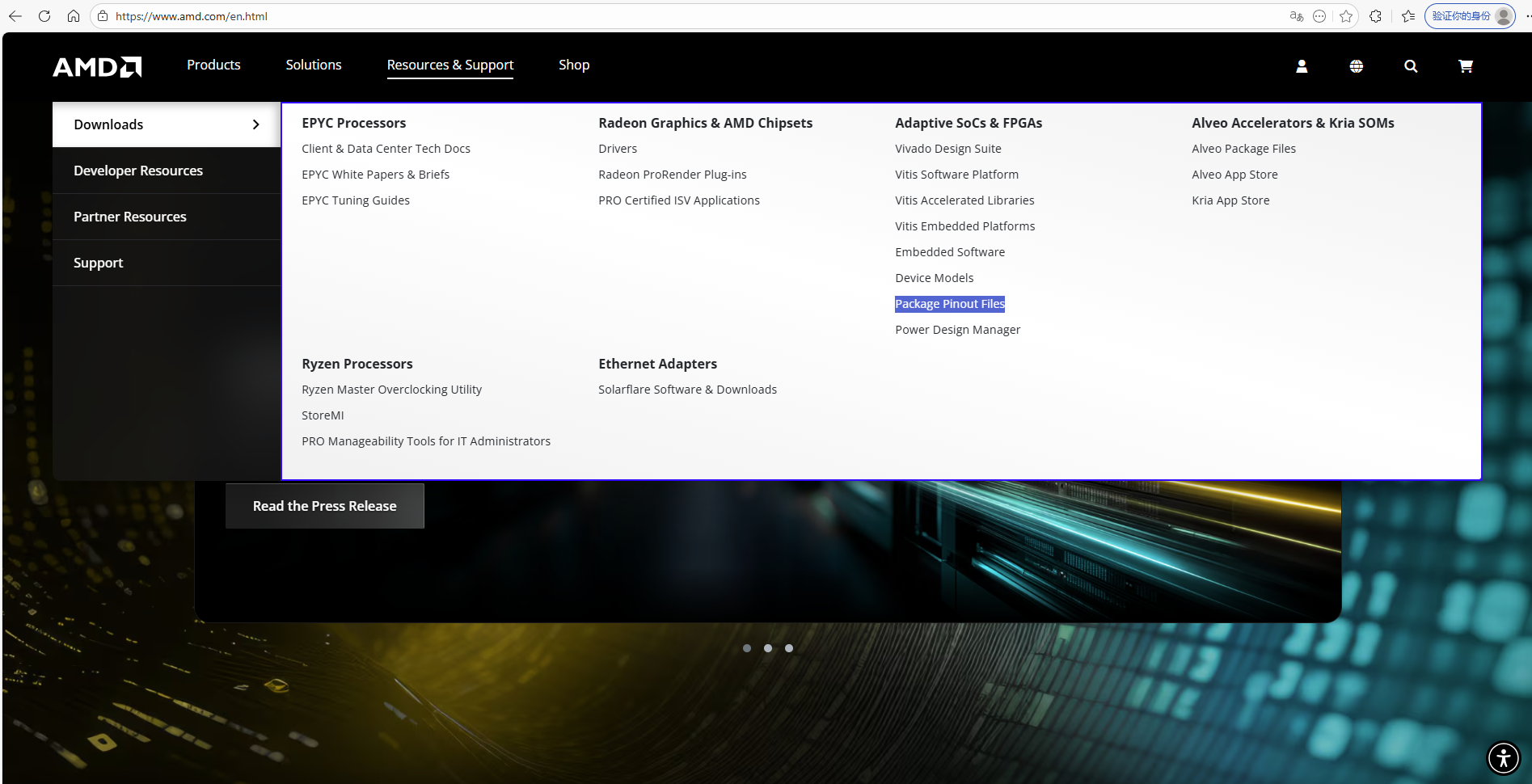Open Device Models link
This screenshot has width=1532, height=784.
pyautogui.click(x=934, y=278)
